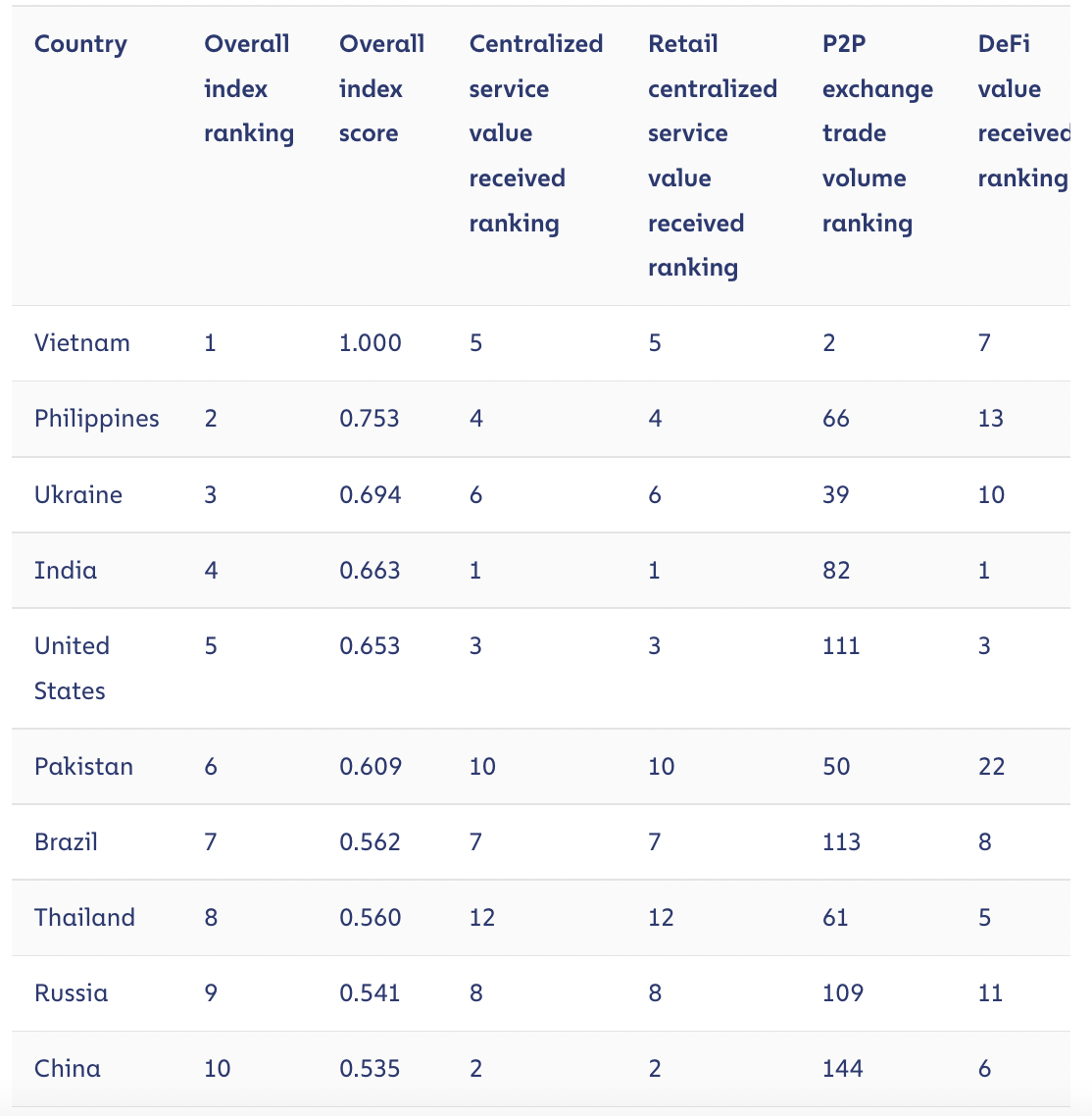The width and height of the screenshot is (1092, 1116).
Task: Click Vietnam's 1.000 index score
Action: pyautogui.click(x=371, y=343)
